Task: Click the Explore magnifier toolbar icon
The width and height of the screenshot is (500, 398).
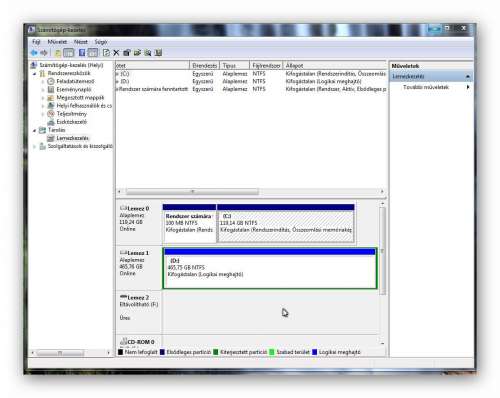Action: coord(148,53)
